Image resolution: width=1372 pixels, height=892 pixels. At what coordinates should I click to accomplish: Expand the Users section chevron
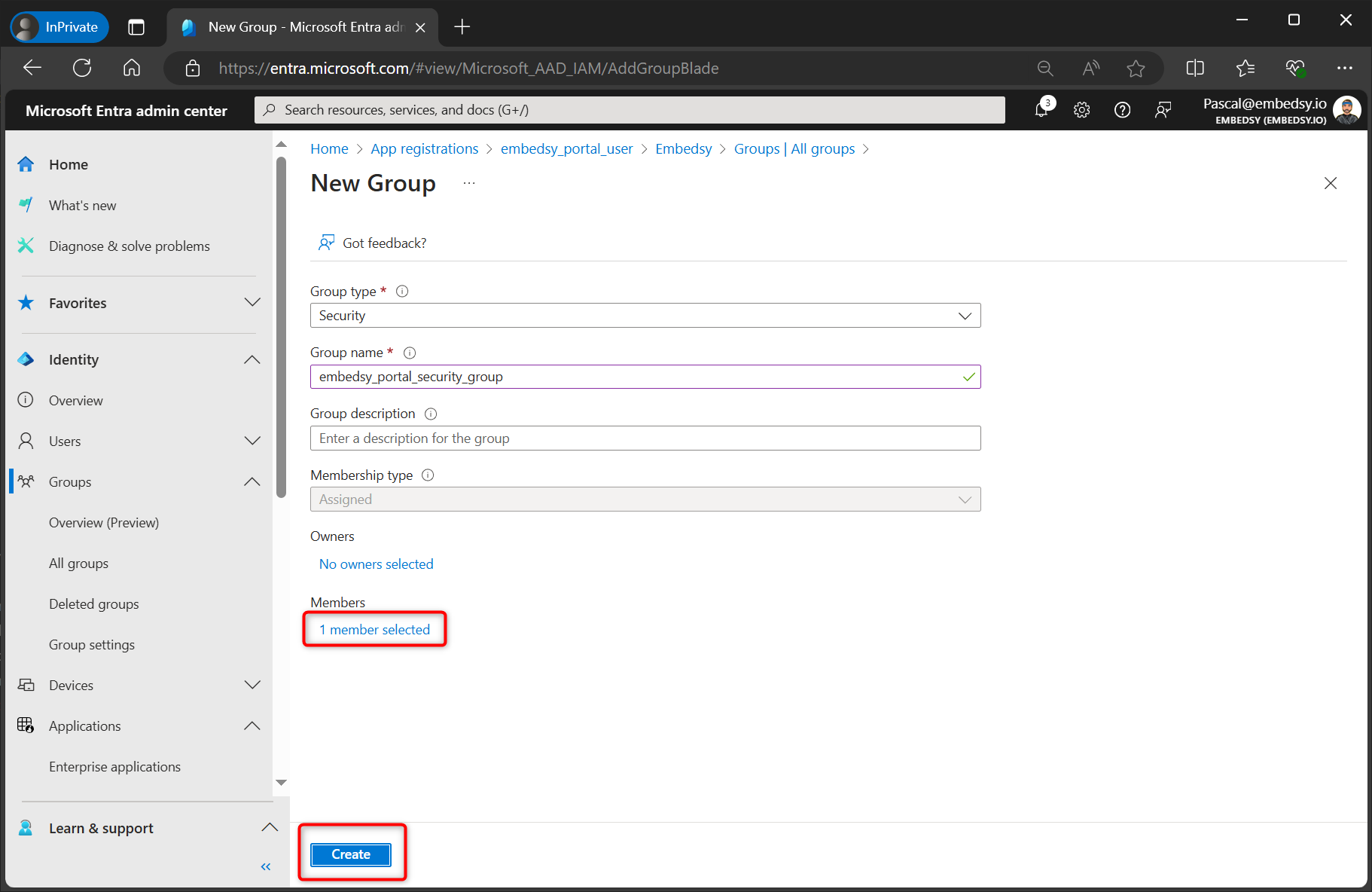click(253, 441)
